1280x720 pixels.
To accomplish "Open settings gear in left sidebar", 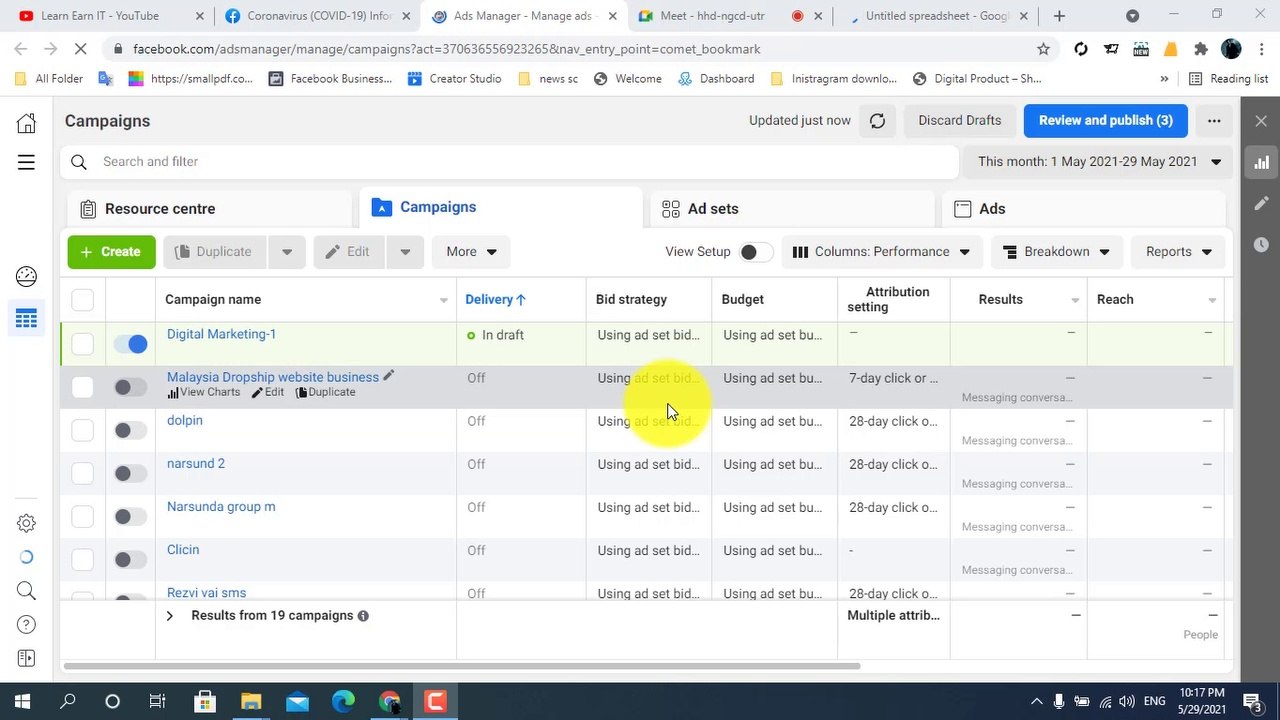I will tap(26, 523).
